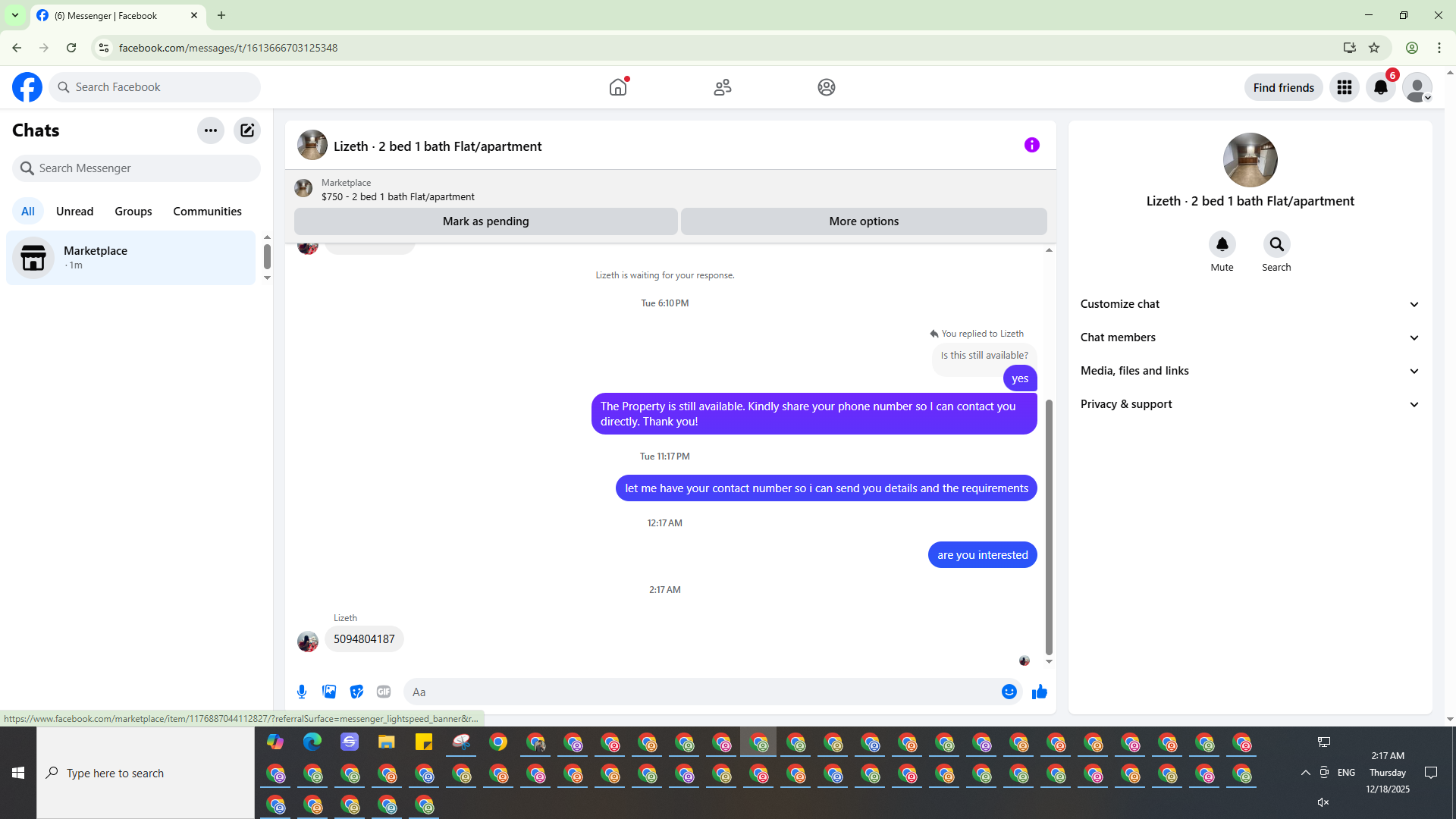Image resolution: width=1456 pixels, height=819 pixels.
Task: Open the emoji picker in message box
Action: 1009,692
